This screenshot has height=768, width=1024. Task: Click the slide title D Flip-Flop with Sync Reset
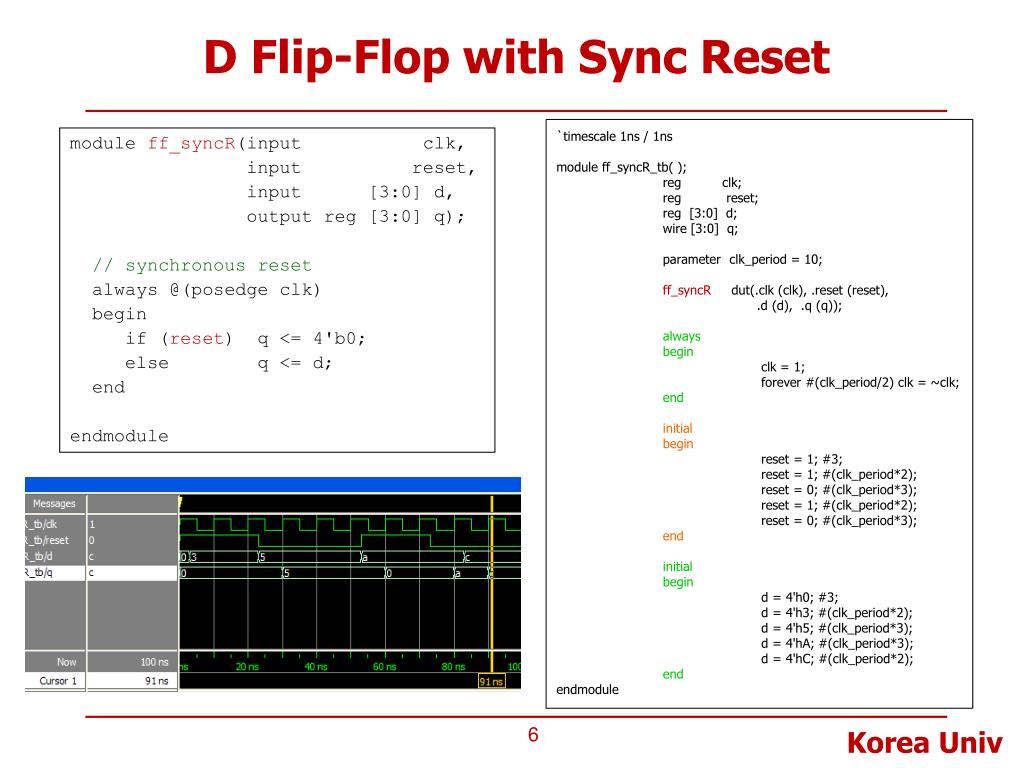[x=517, y=57]
